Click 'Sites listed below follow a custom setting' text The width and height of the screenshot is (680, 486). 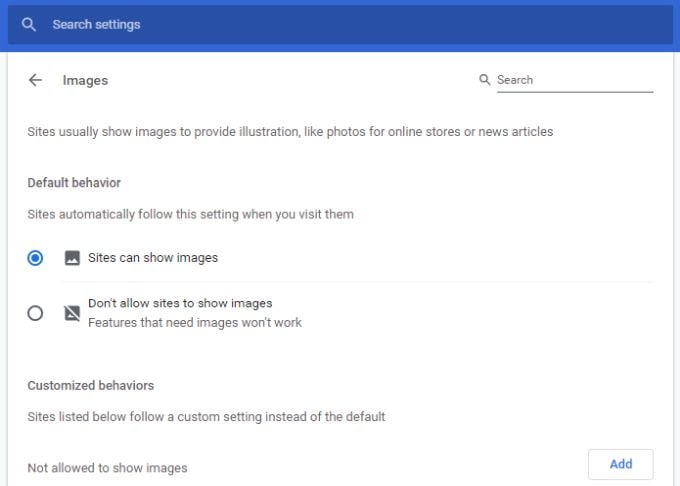click(206, 416)
